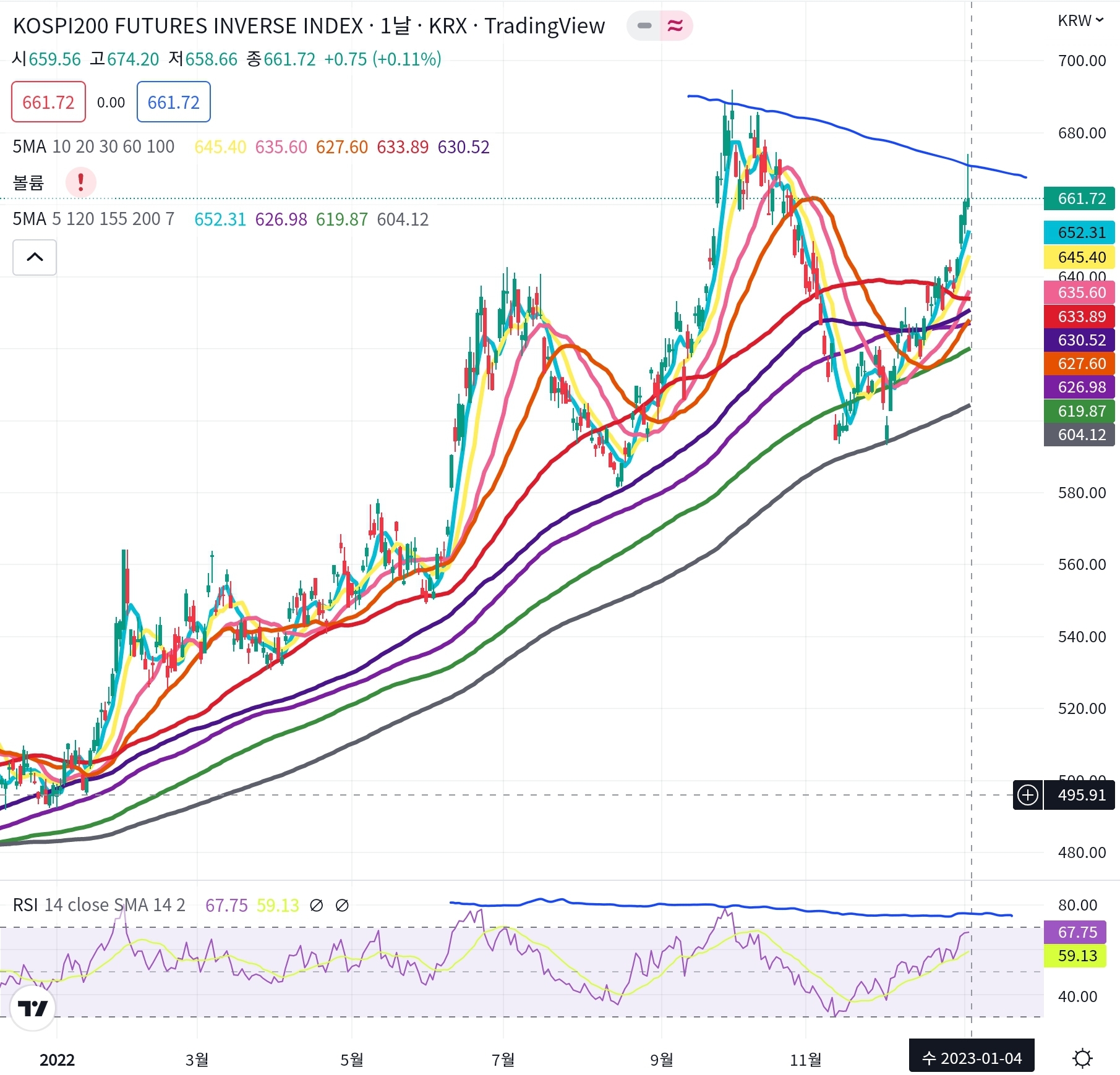Select 5MA 5 120 155 200 7 legend
The height and width of the screenshot is (1075, 1120).
pos(93,219)
